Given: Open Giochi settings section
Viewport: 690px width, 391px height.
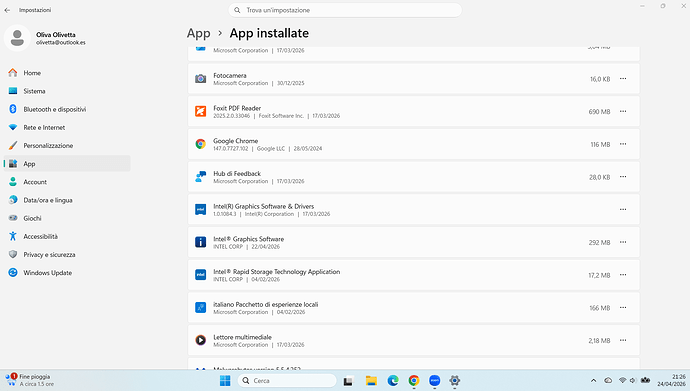Looking at the screenshot, I should point(67,218).
